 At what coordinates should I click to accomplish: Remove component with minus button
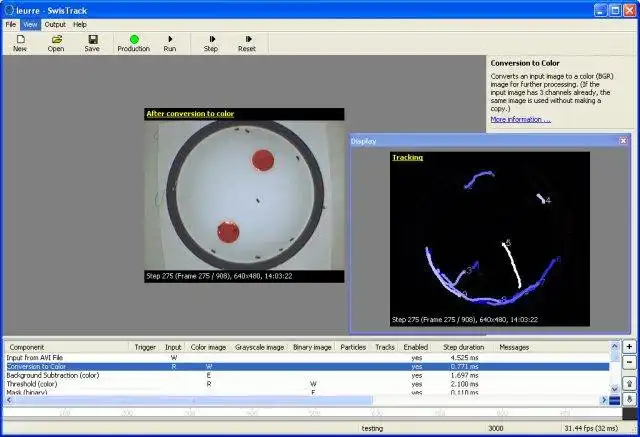tap(629, 362)
